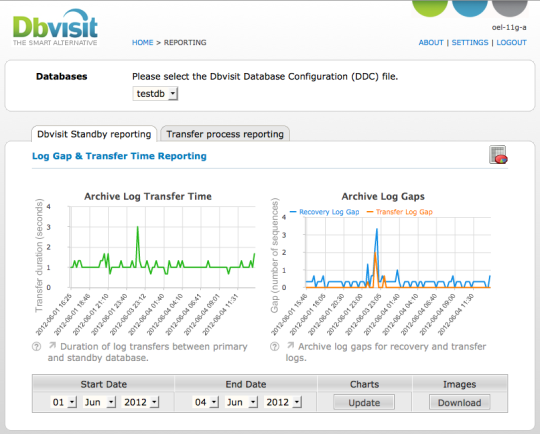Click the Images column header

459,384
